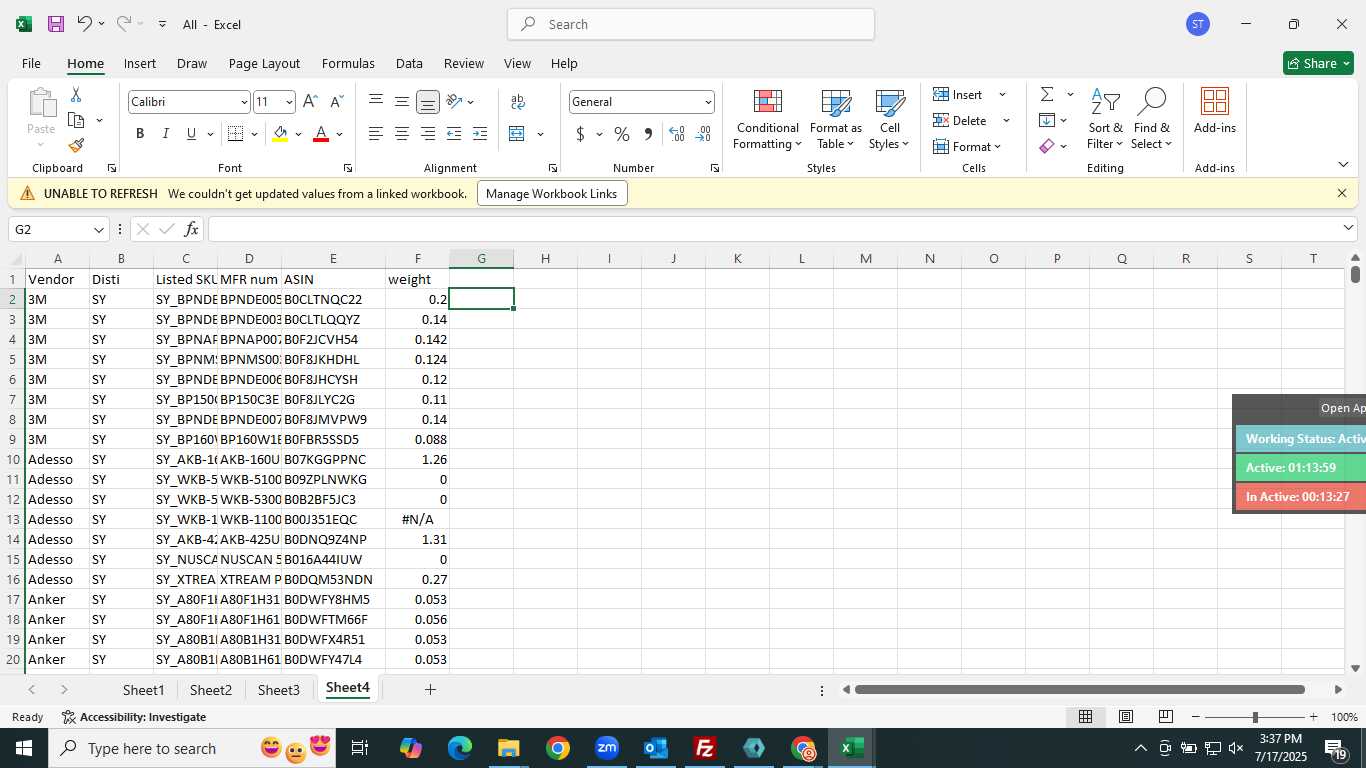Click the Insert Function fx icon

pos(192,229)
